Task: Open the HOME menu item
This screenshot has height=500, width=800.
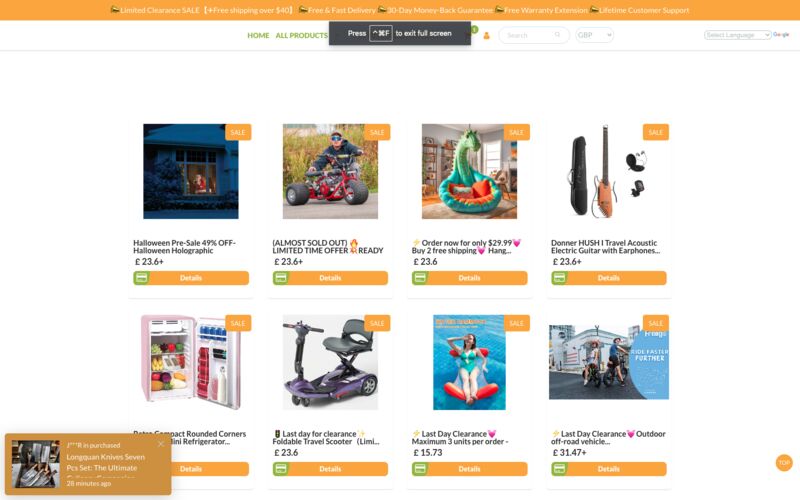Action: tap(258, 35)
